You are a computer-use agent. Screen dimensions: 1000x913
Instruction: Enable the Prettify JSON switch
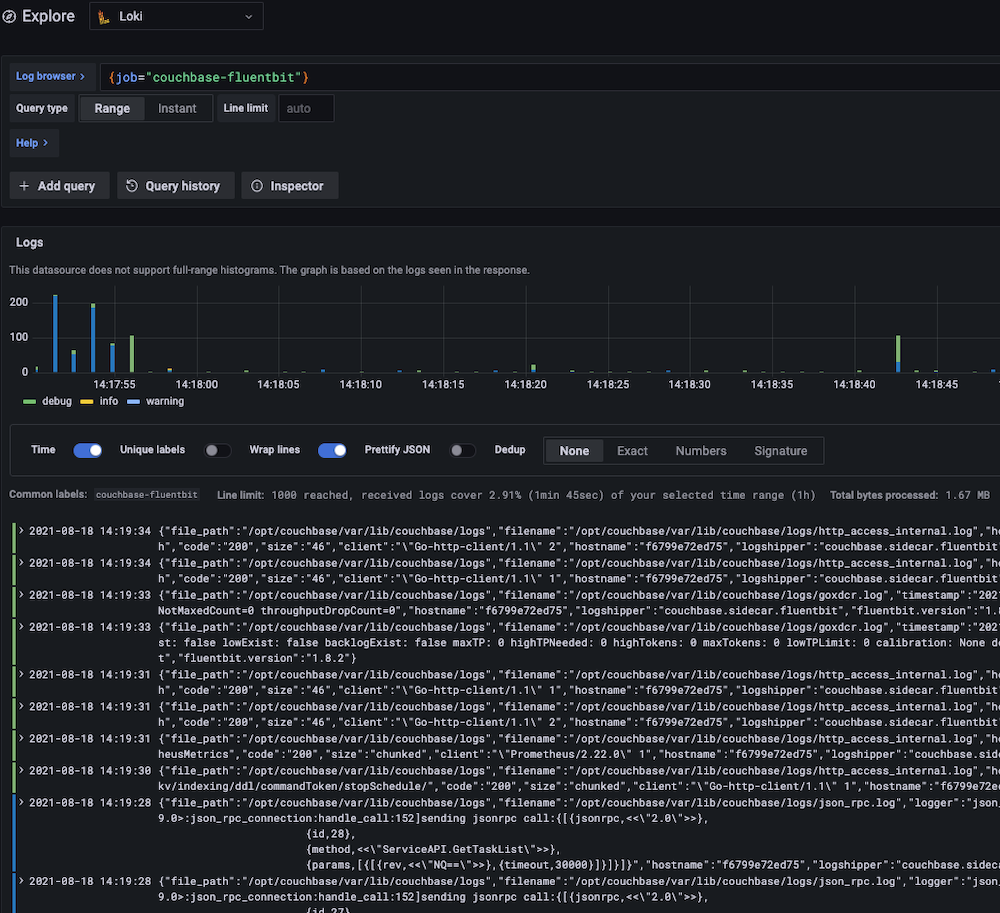[x=462, y=450]
